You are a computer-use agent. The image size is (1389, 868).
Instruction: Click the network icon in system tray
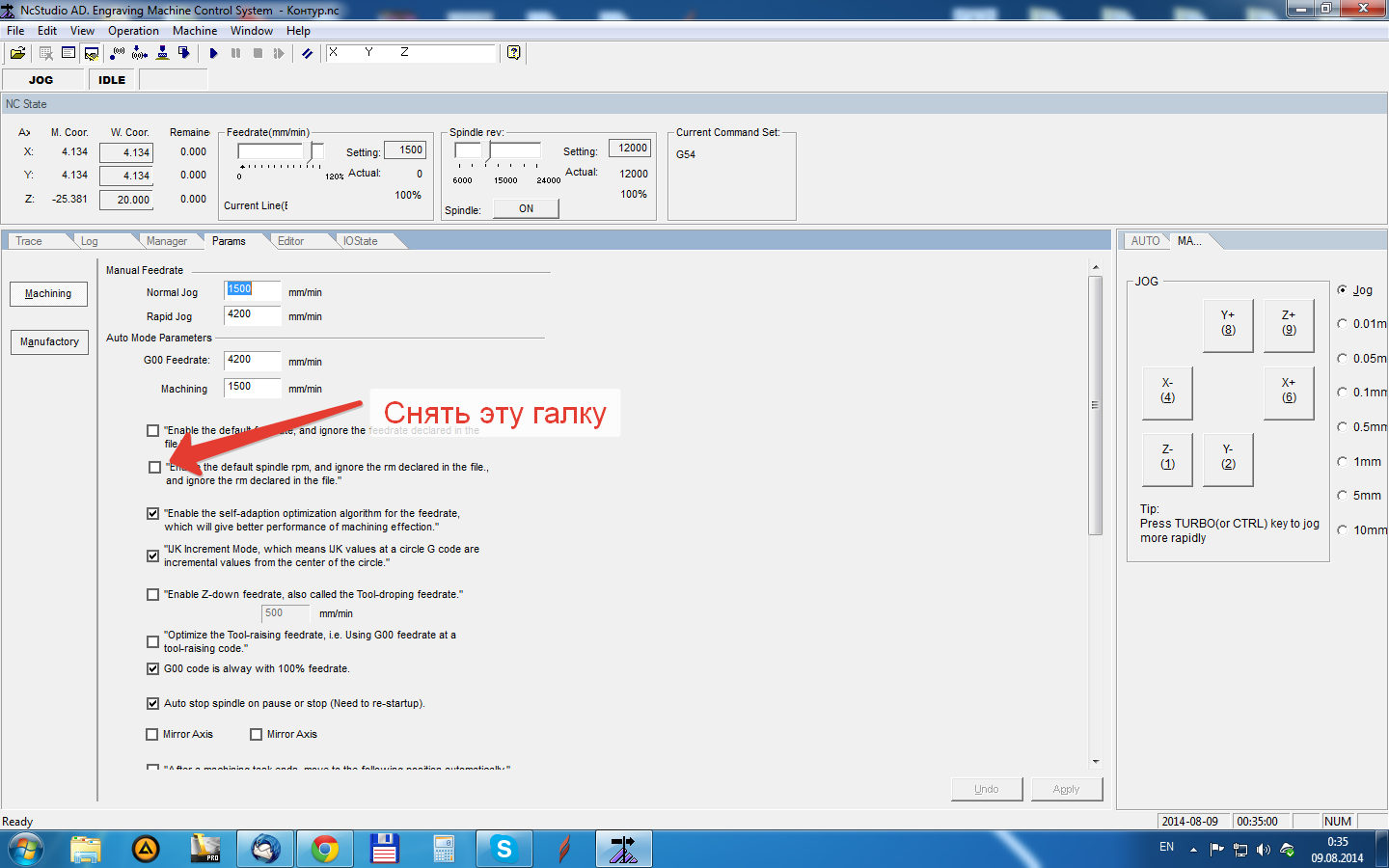(x=1240, y=850)
